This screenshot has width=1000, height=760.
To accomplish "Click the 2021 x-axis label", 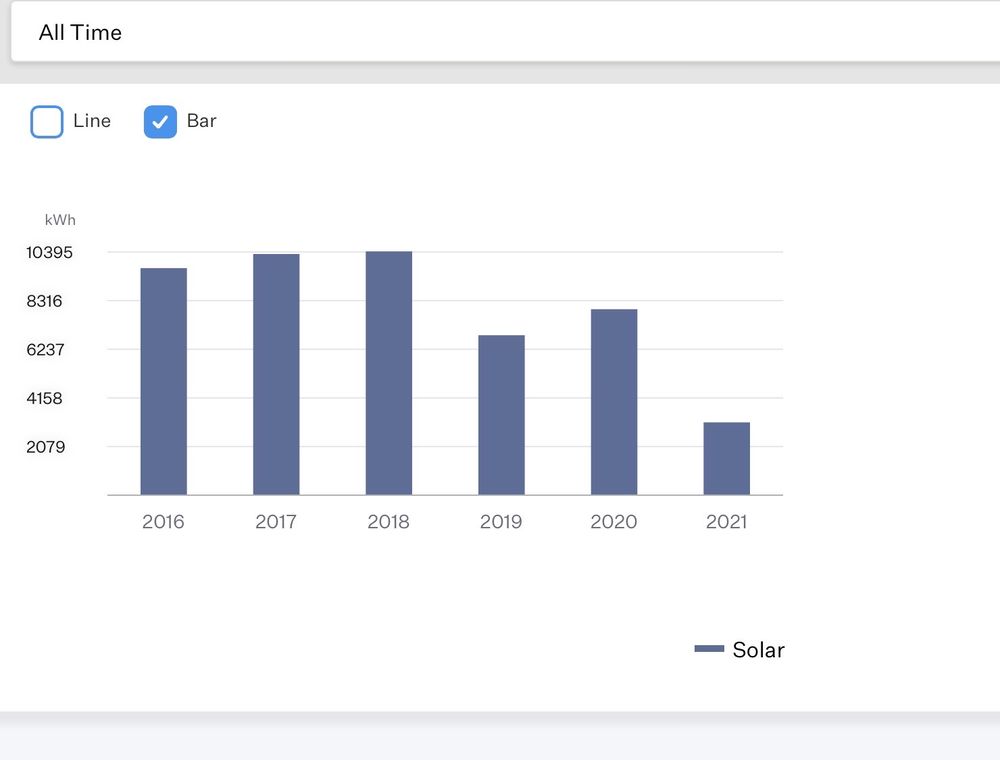I will pyautogui.click(x=726, y=522).
